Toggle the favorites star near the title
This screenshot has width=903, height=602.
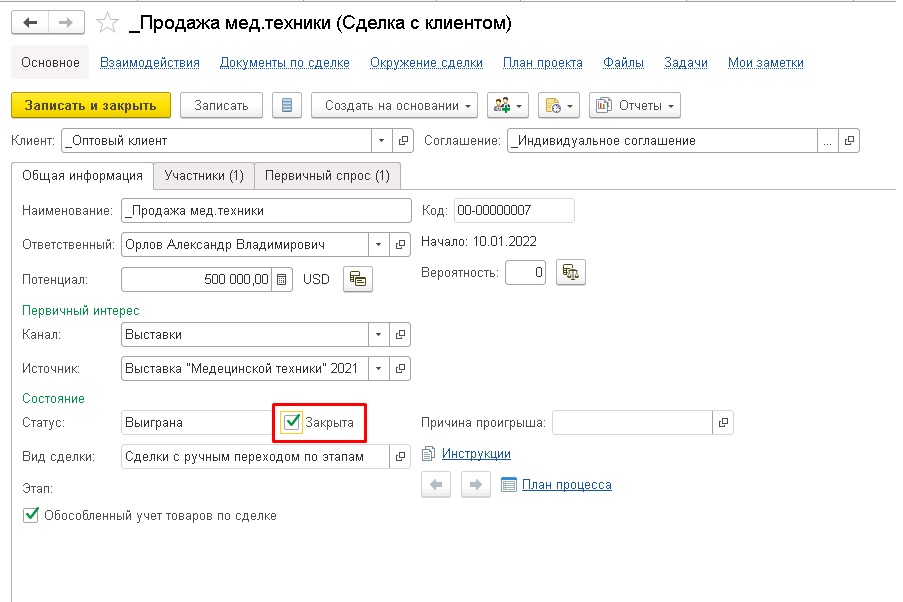(x=107, y=22)
